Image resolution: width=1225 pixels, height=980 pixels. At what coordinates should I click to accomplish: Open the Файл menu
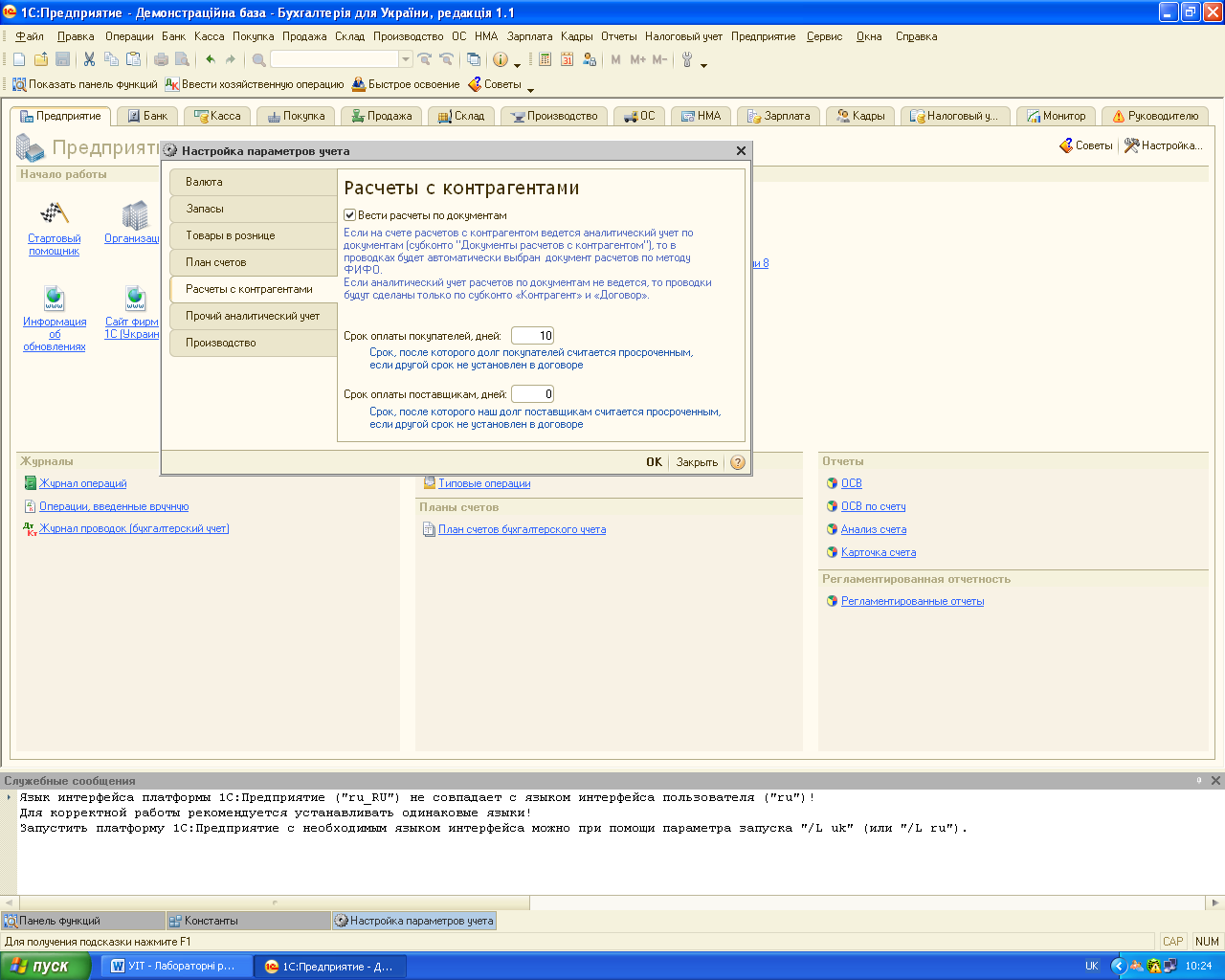pyautogui.click(x=30, y=36)
